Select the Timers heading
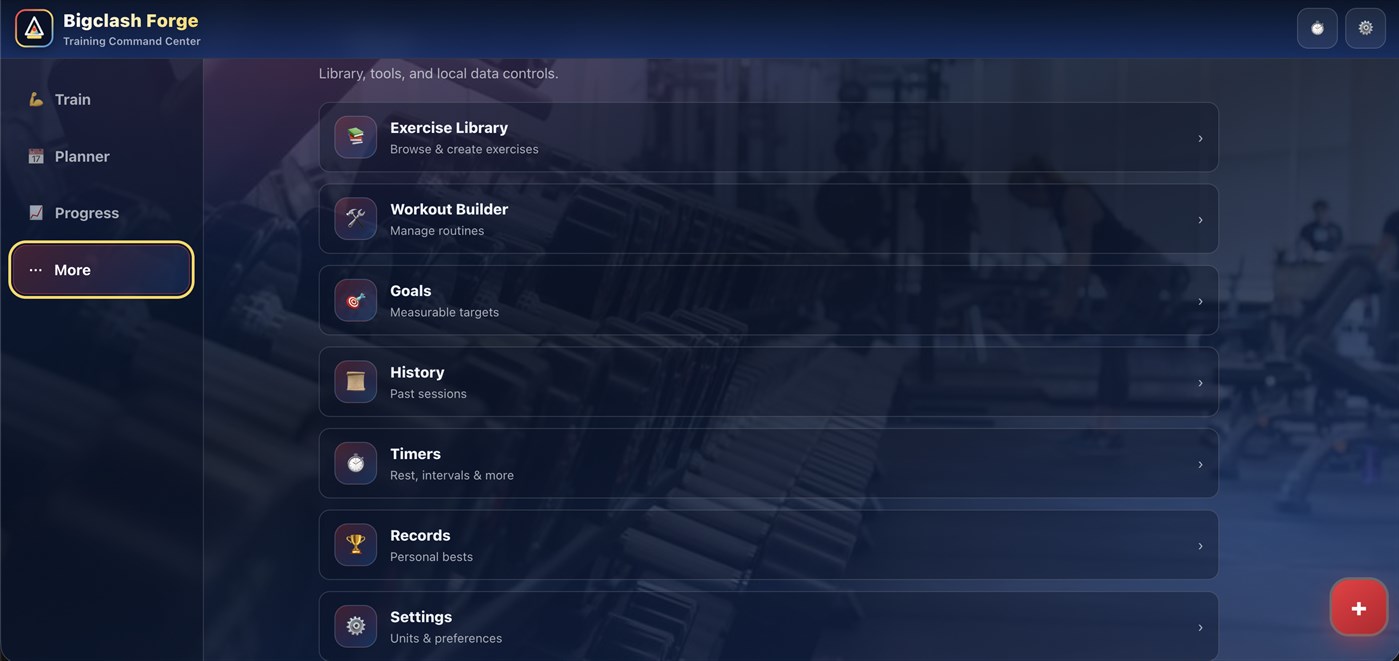 [x=415, y=453]
